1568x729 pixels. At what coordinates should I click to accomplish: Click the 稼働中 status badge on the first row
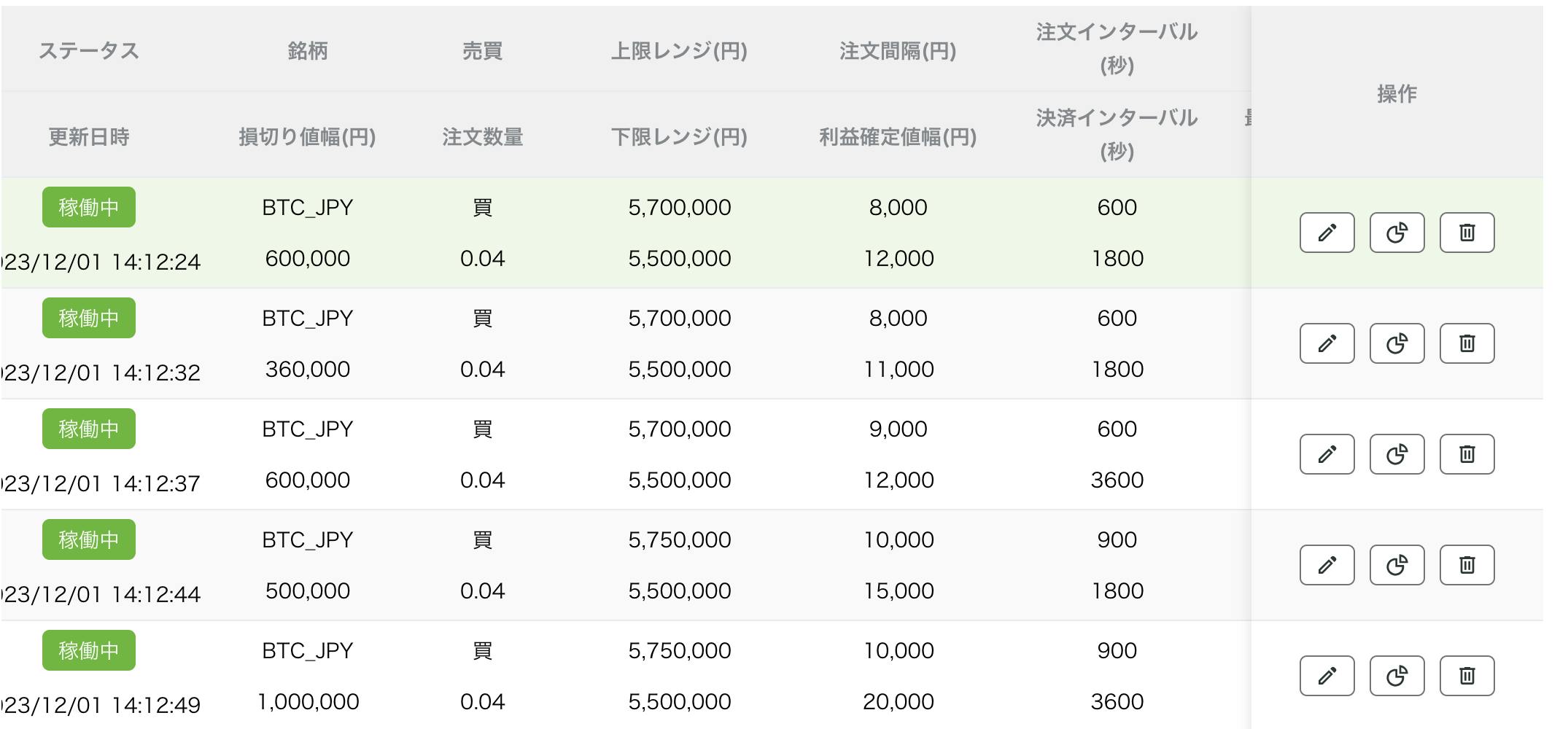click(x=88, y=207)
